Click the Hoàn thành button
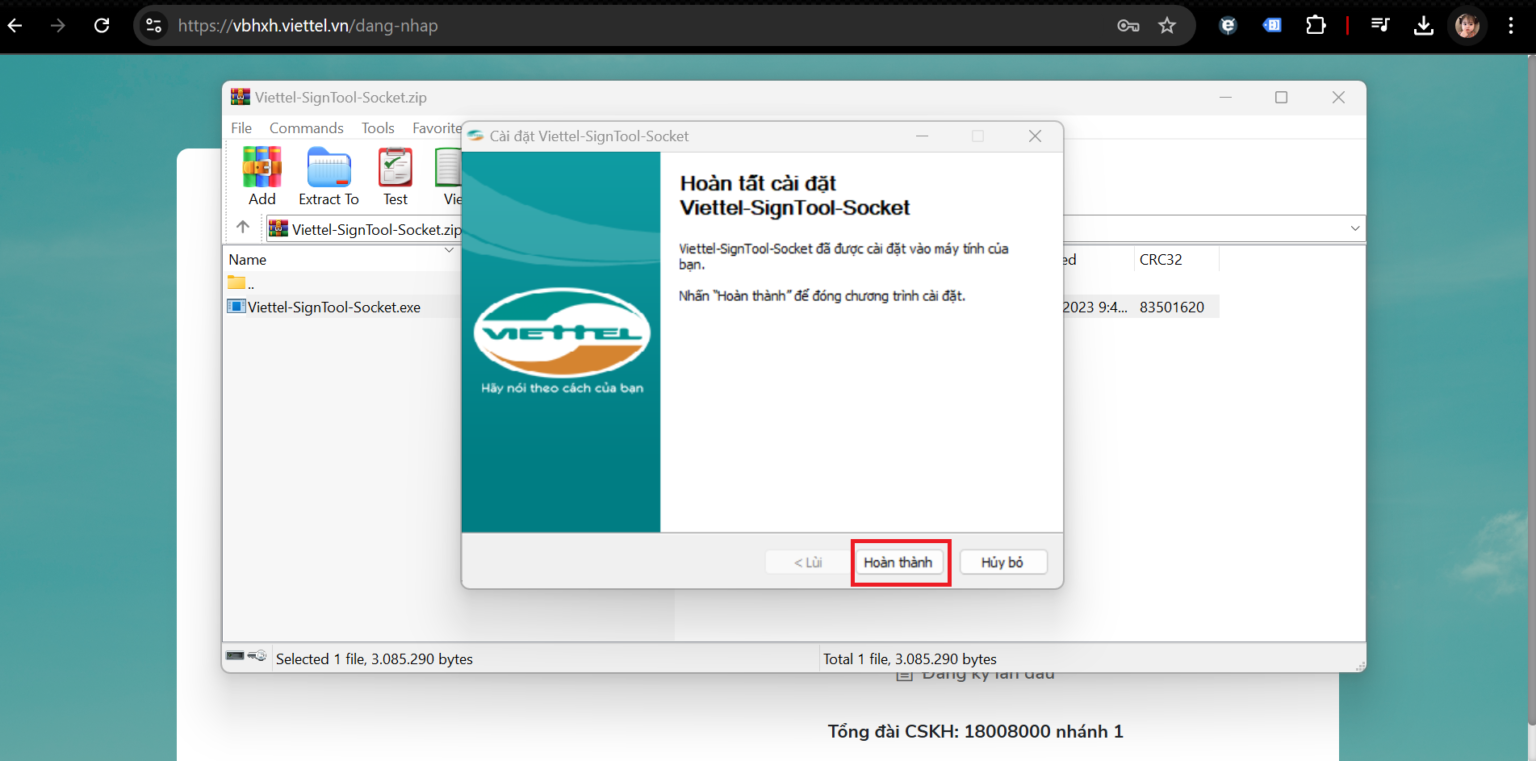Viewport: 1536px width, 761px height. pyautogui.click(x=898, y=562)
